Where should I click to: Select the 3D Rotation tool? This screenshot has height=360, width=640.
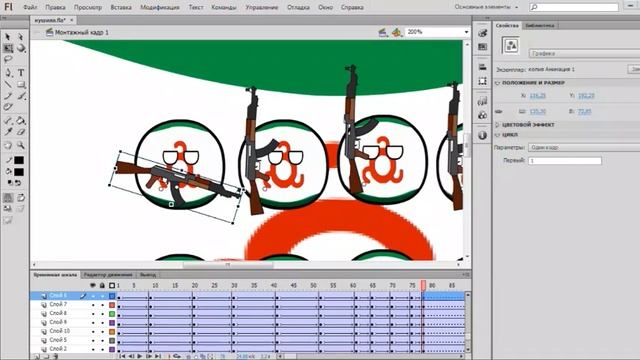pos(20,48)
